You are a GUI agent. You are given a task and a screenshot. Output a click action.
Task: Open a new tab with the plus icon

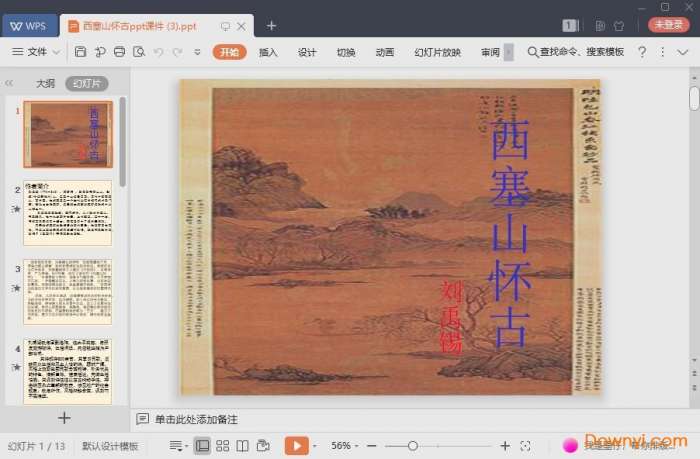click(271, 26)
